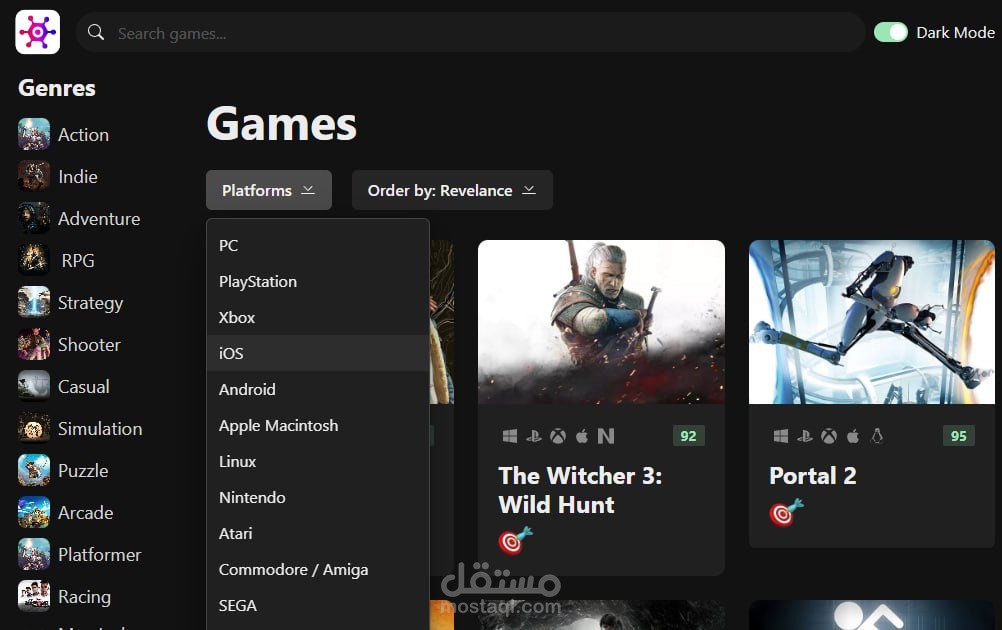Click the app logo icon
Image resolution: width=1002 pixels, height=630 pixels.
click(38, 32)
